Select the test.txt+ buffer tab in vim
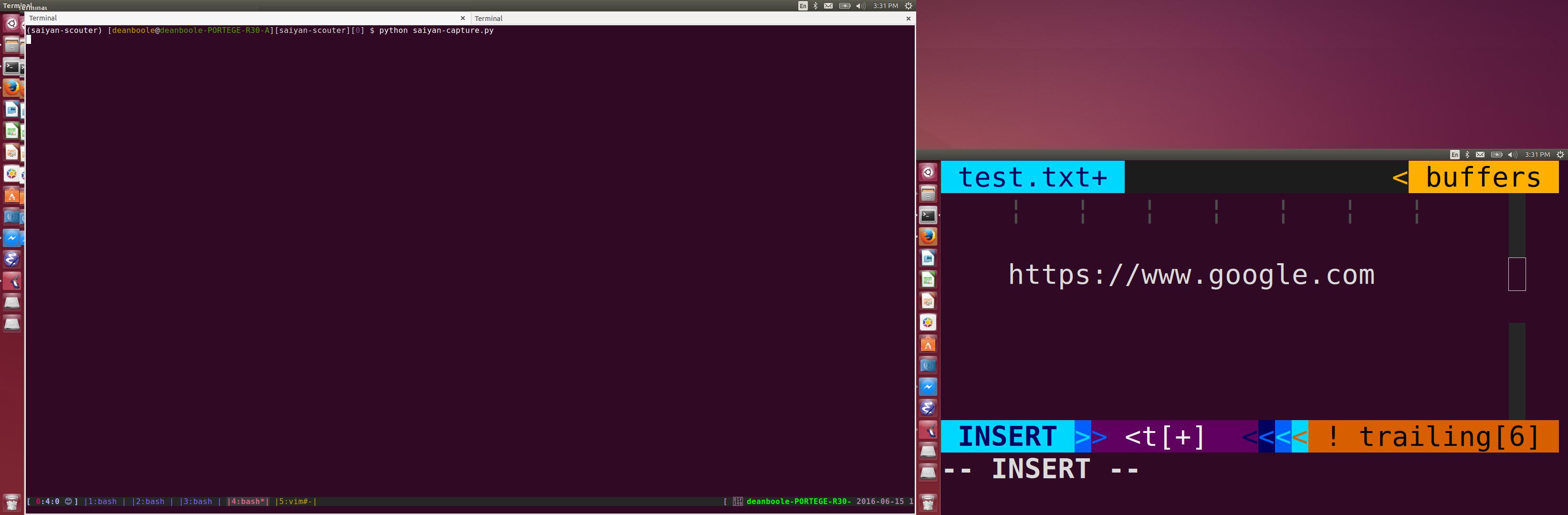 [1032, 177]
